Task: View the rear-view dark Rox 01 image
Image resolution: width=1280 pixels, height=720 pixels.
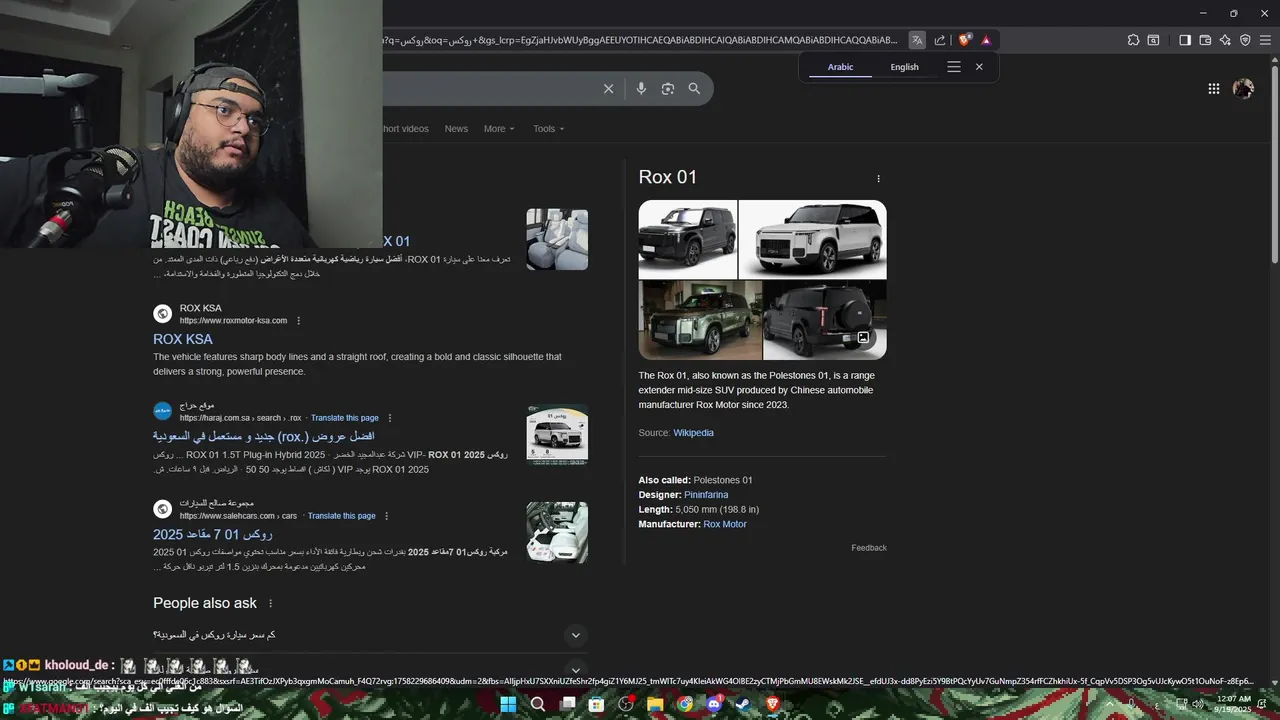Action: pos(825,320)
